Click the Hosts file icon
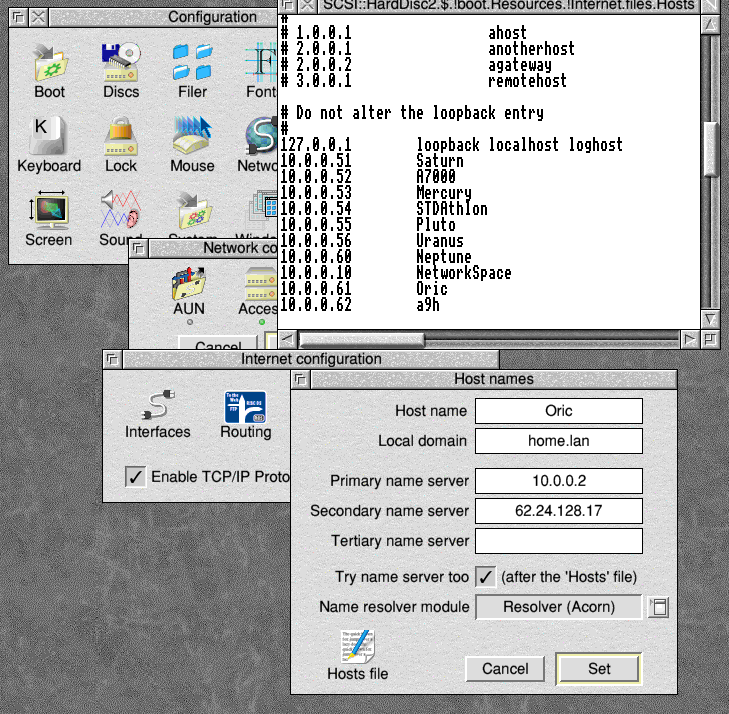 click(358, 647)
